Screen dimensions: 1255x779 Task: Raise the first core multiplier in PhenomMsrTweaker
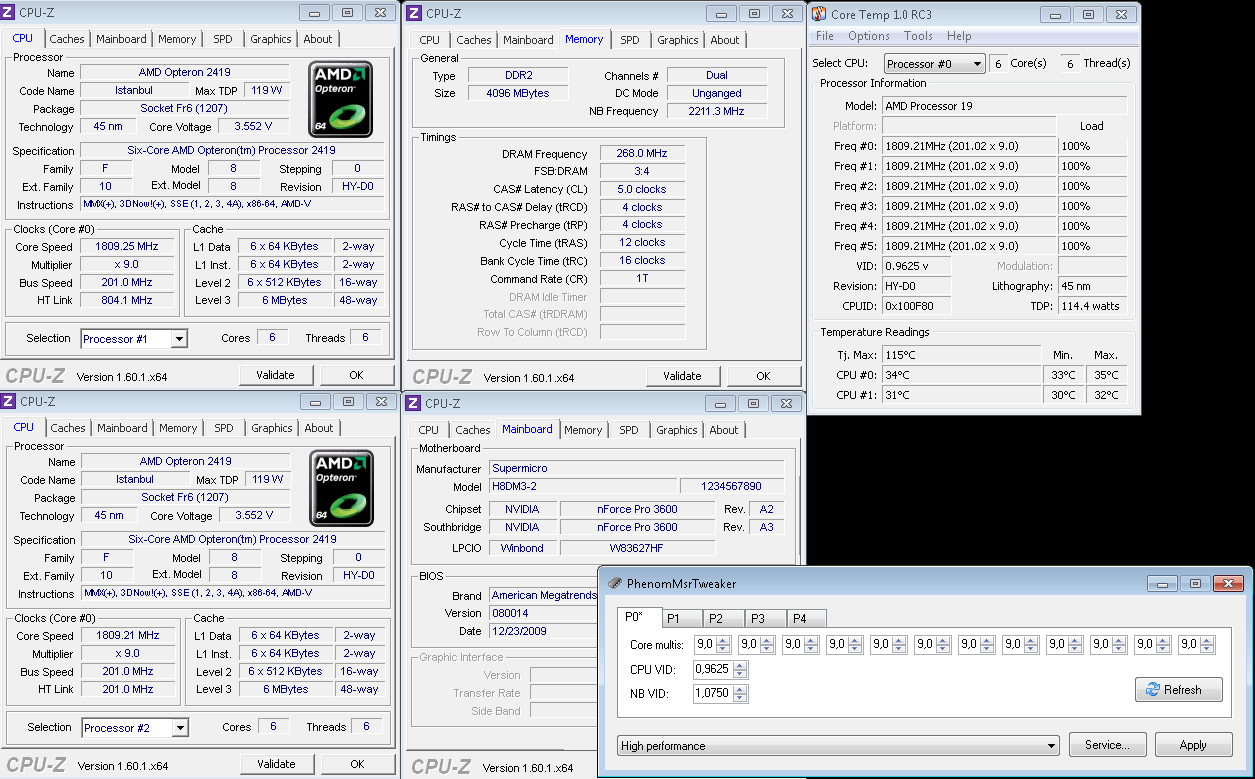pos(723,641)
